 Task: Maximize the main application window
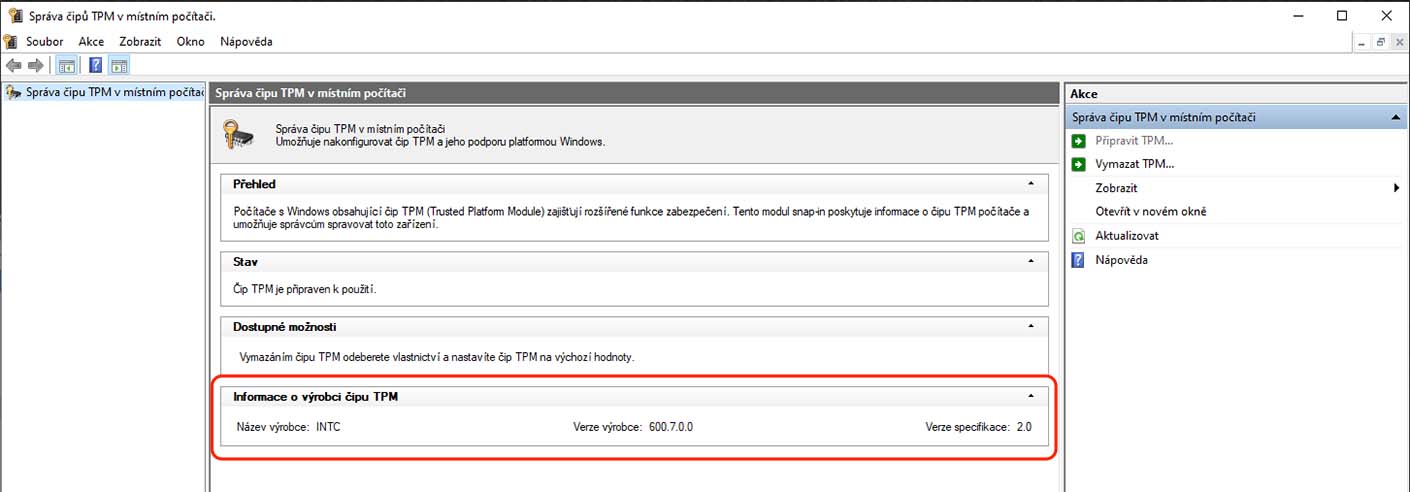(x=1342, y=15)
